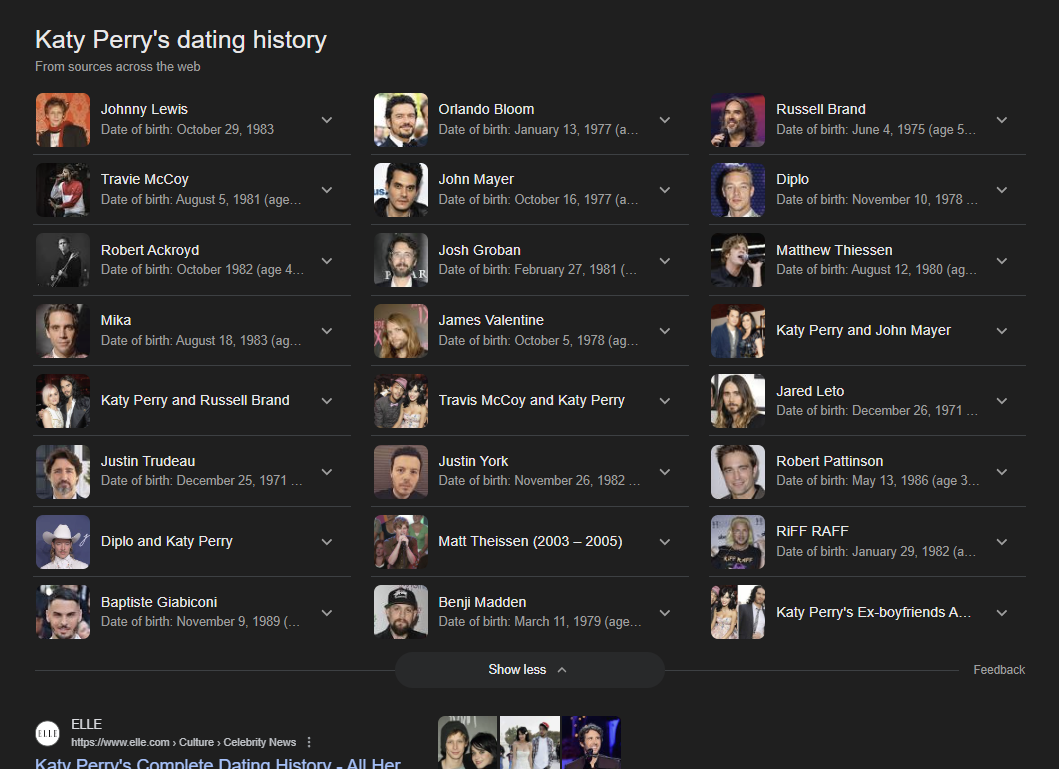
Task: Expand the Matthew Thiessen entry chevron
Action: pos(1002,261)
